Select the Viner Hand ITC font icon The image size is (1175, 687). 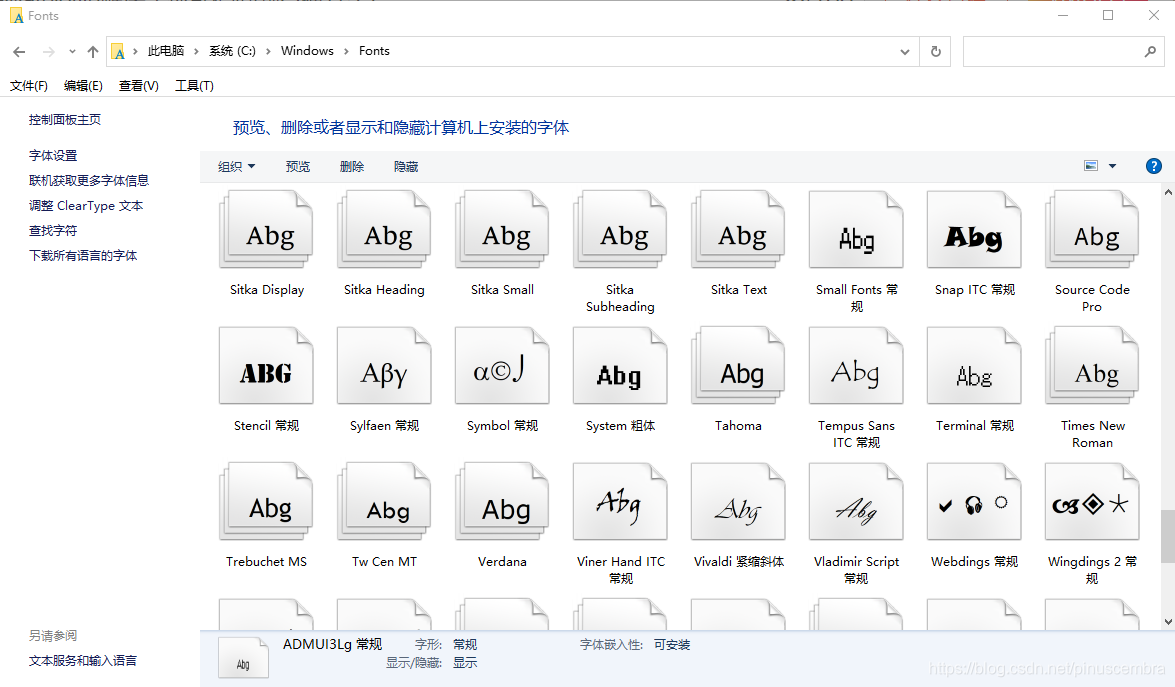[620, 501]
